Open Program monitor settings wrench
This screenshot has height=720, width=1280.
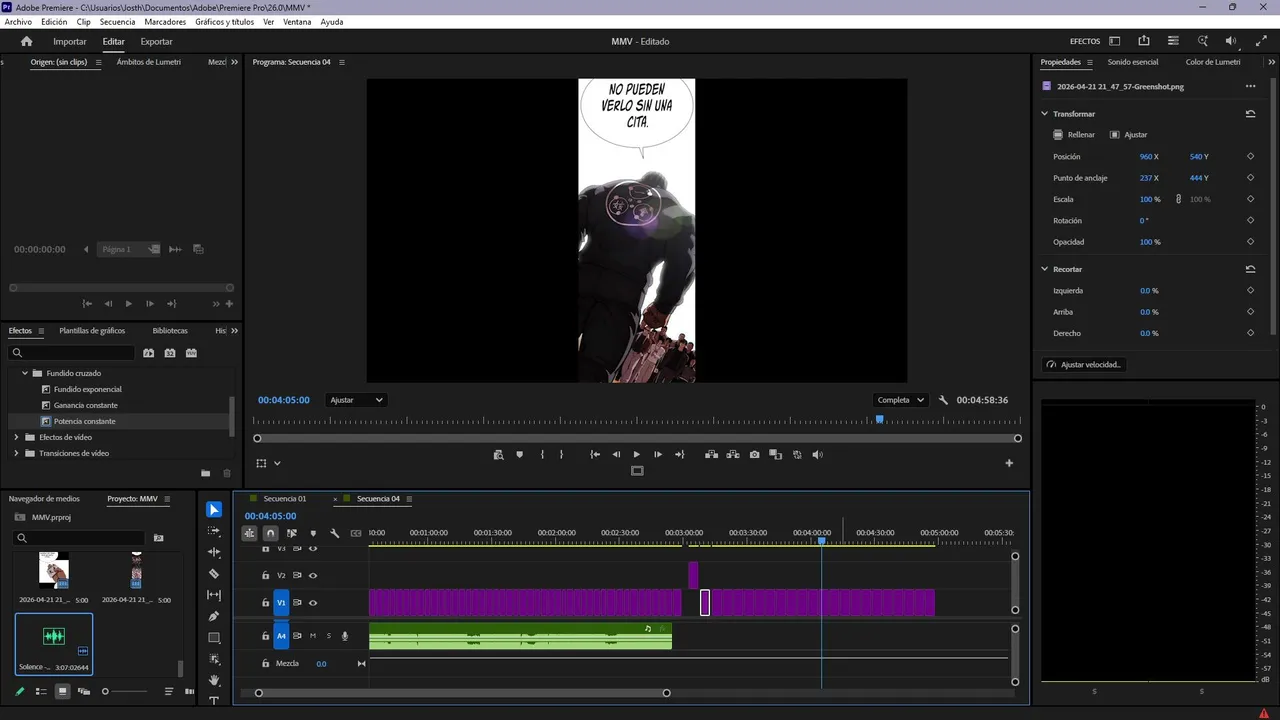click(x=943, y=400)
